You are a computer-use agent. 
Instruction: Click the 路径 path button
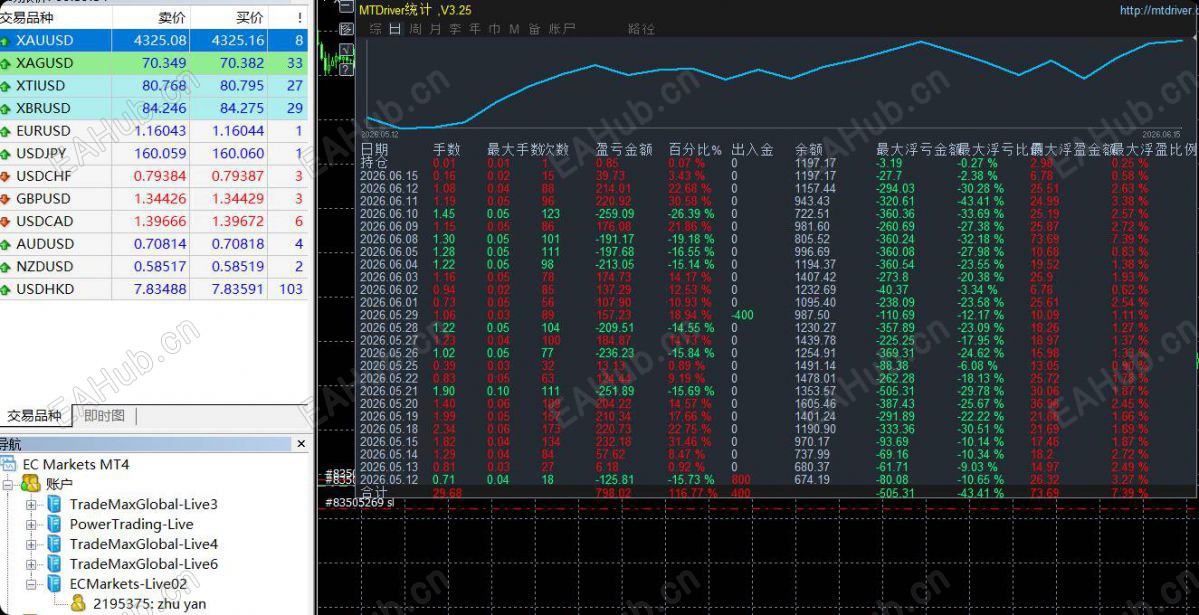642,29
